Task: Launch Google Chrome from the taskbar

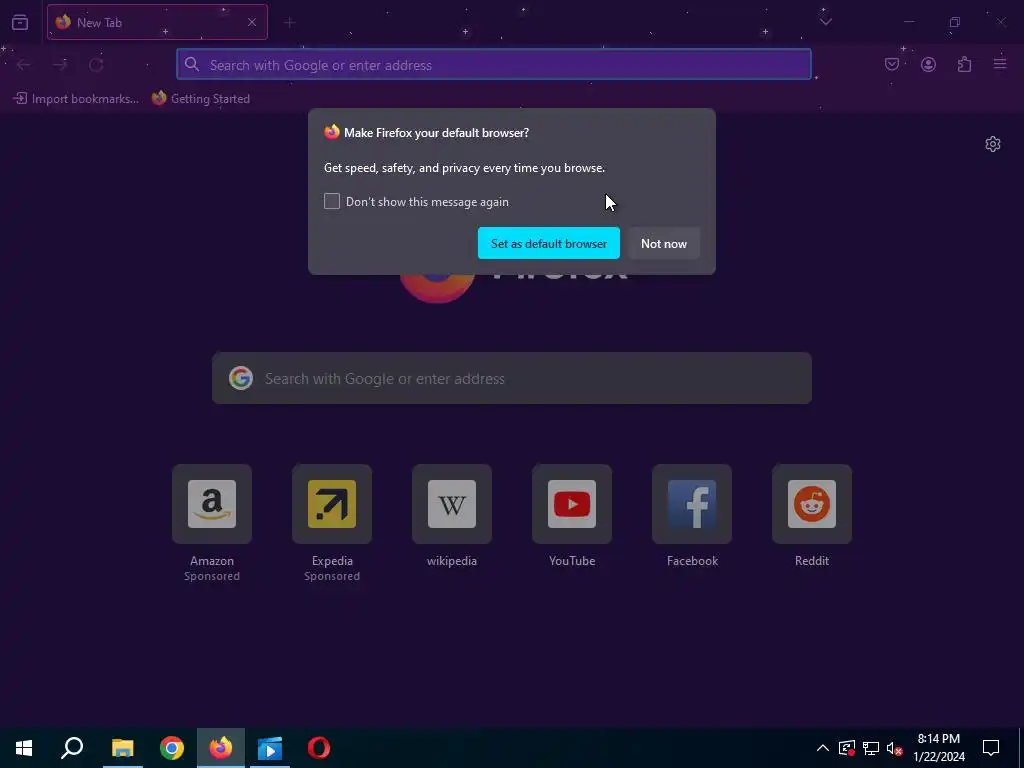Action: 172,748
